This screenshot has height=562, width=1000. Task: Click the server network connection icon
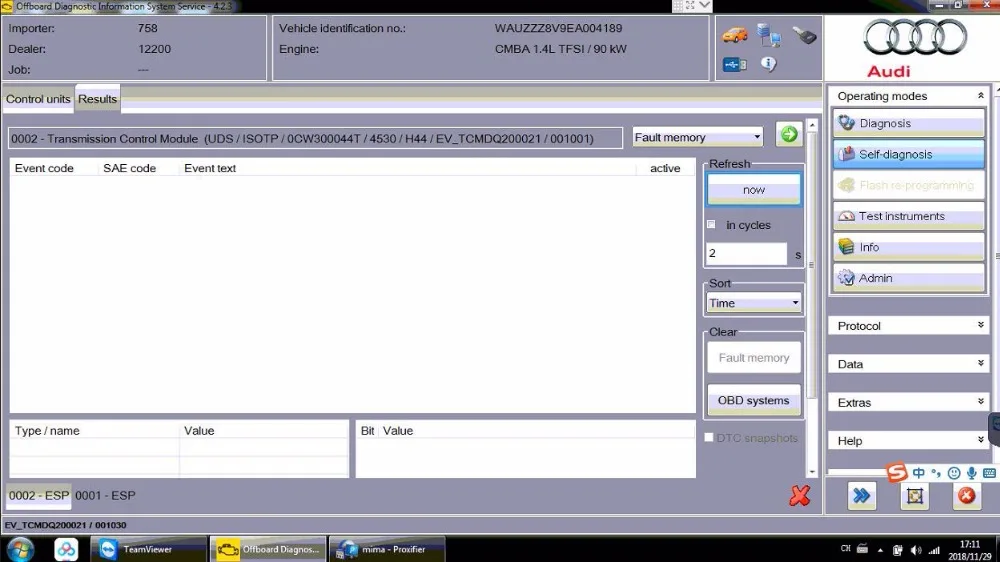[x=768, y=35]
